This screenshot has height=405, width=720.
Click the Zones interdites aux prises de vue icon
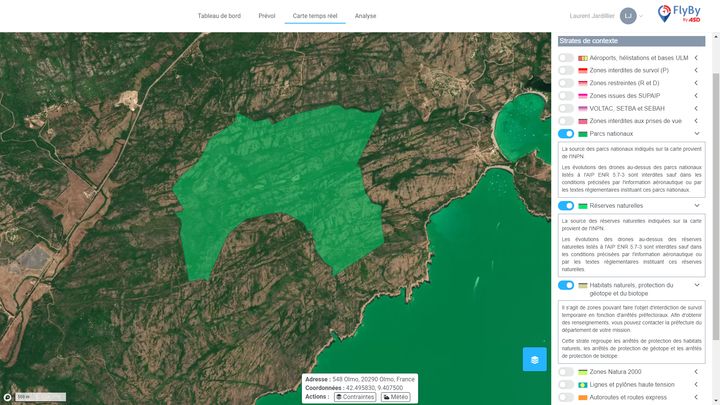click(x=583, y=121)
